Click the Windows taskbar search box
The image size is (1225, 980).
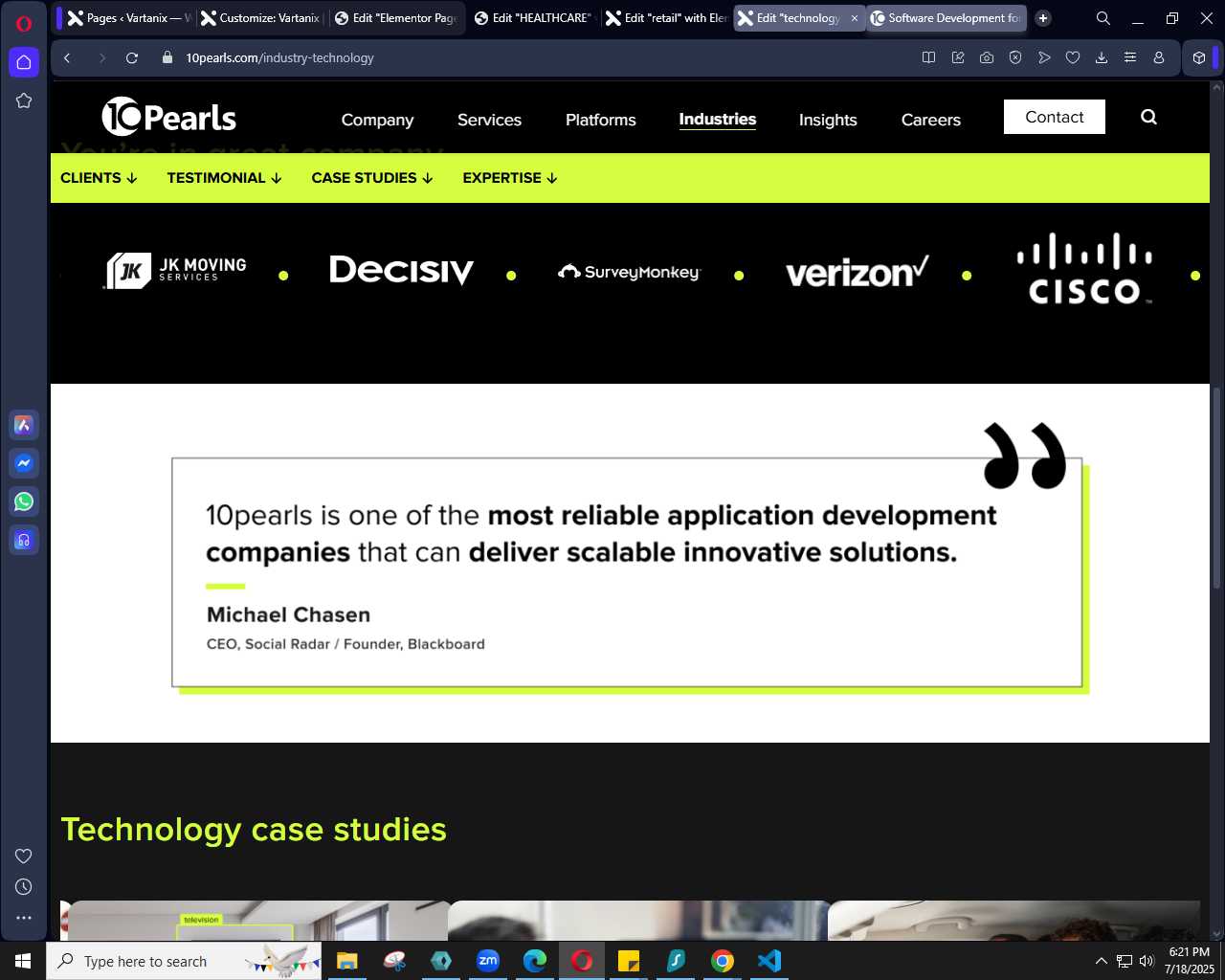184,961
